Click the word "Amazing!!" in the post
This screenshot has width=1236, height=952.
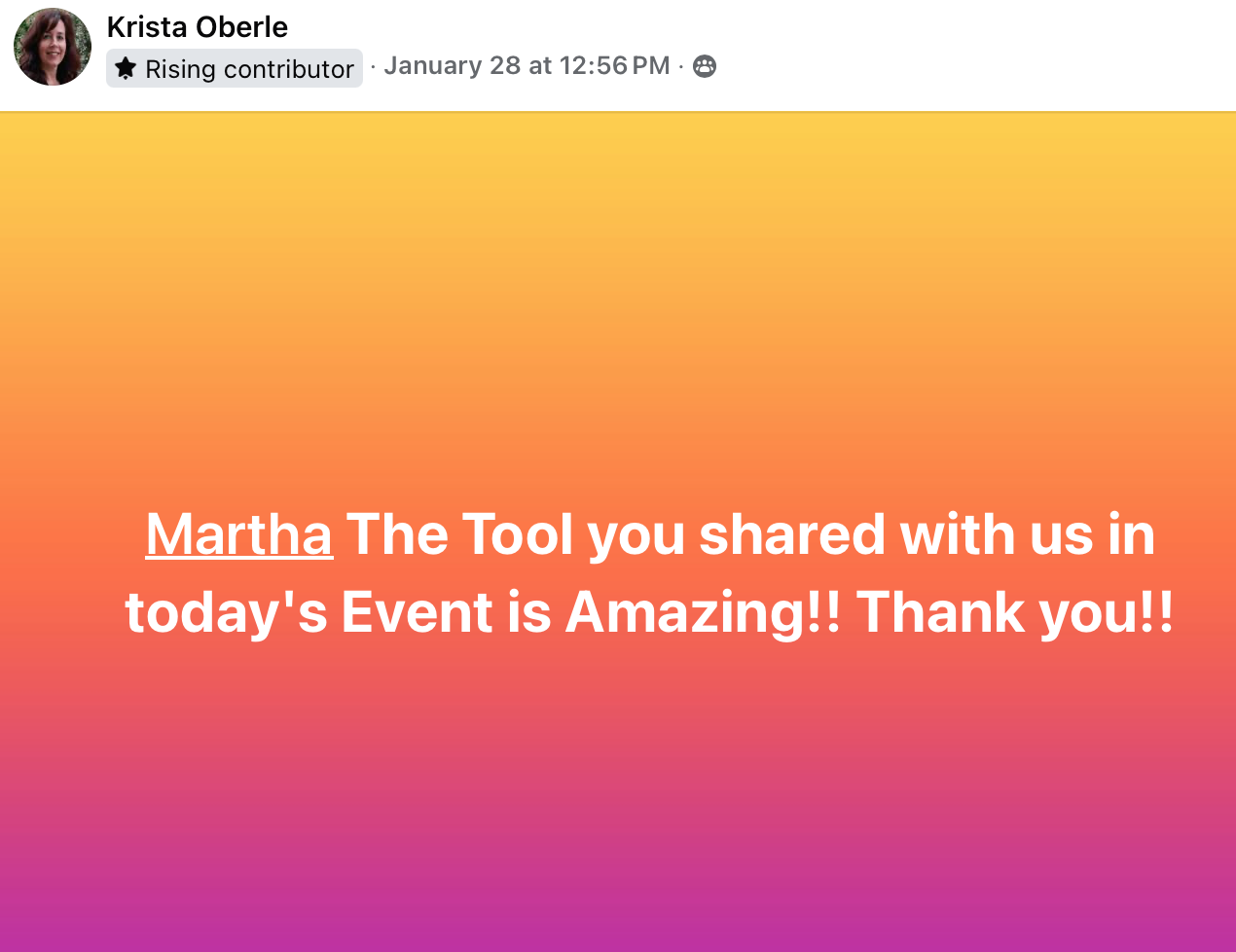click(703, 612)
